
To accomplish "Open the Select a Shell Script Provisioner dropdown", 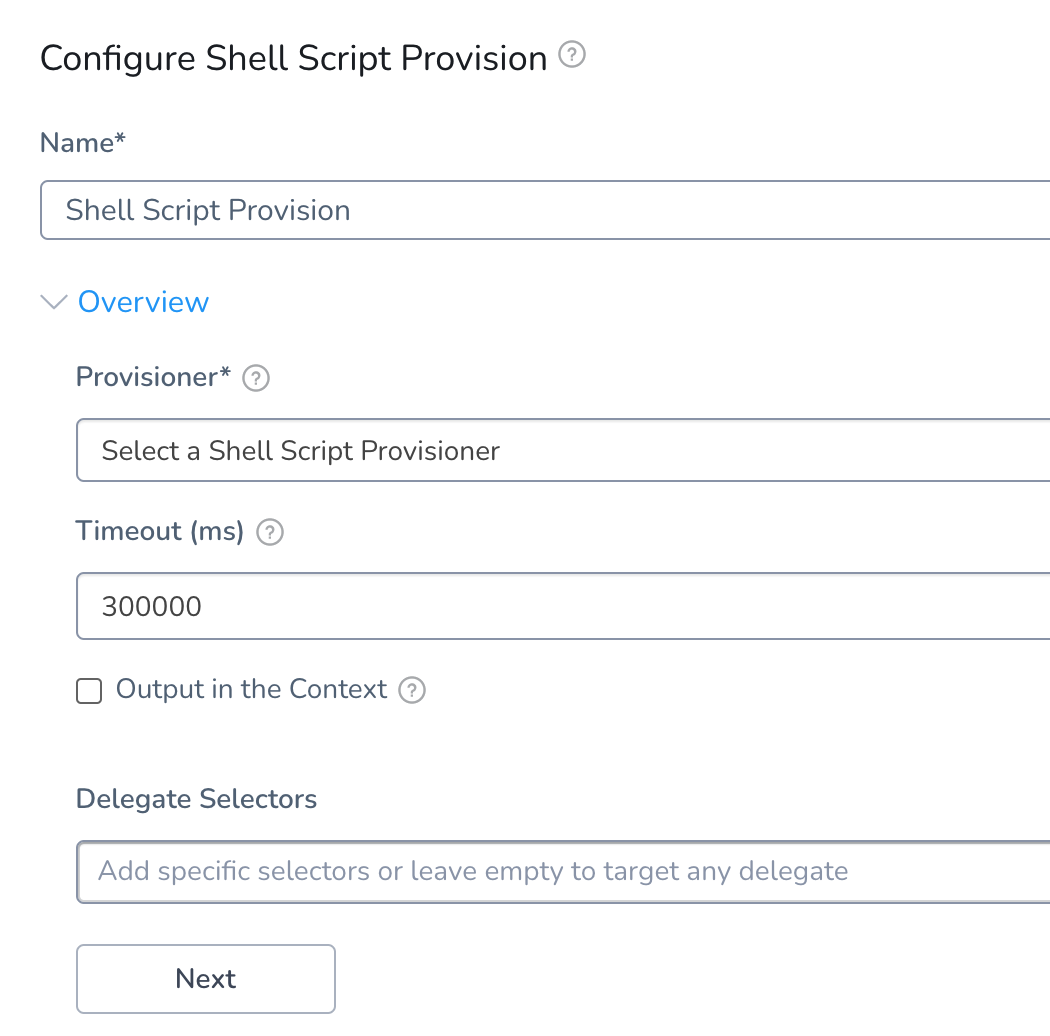I will coord(563,450).
